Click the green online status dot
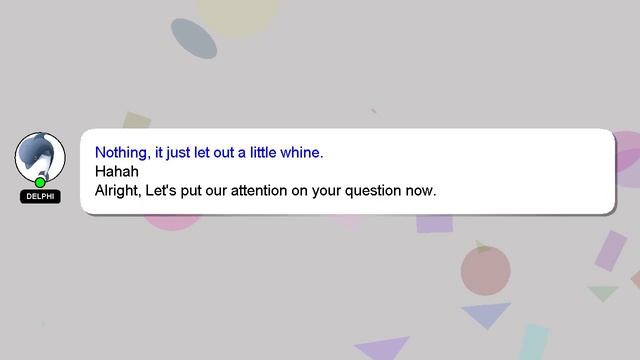 click(40, 182)
